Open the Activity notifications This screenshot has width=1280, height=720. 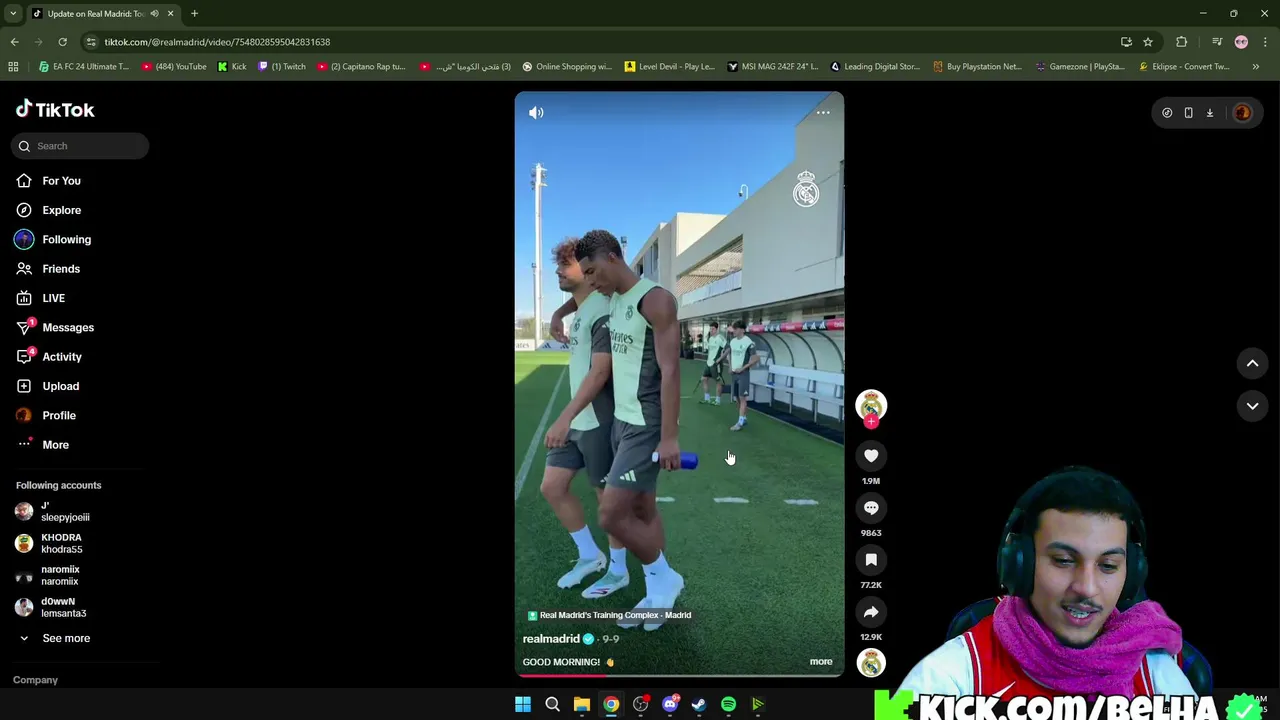tap(62, 357)
